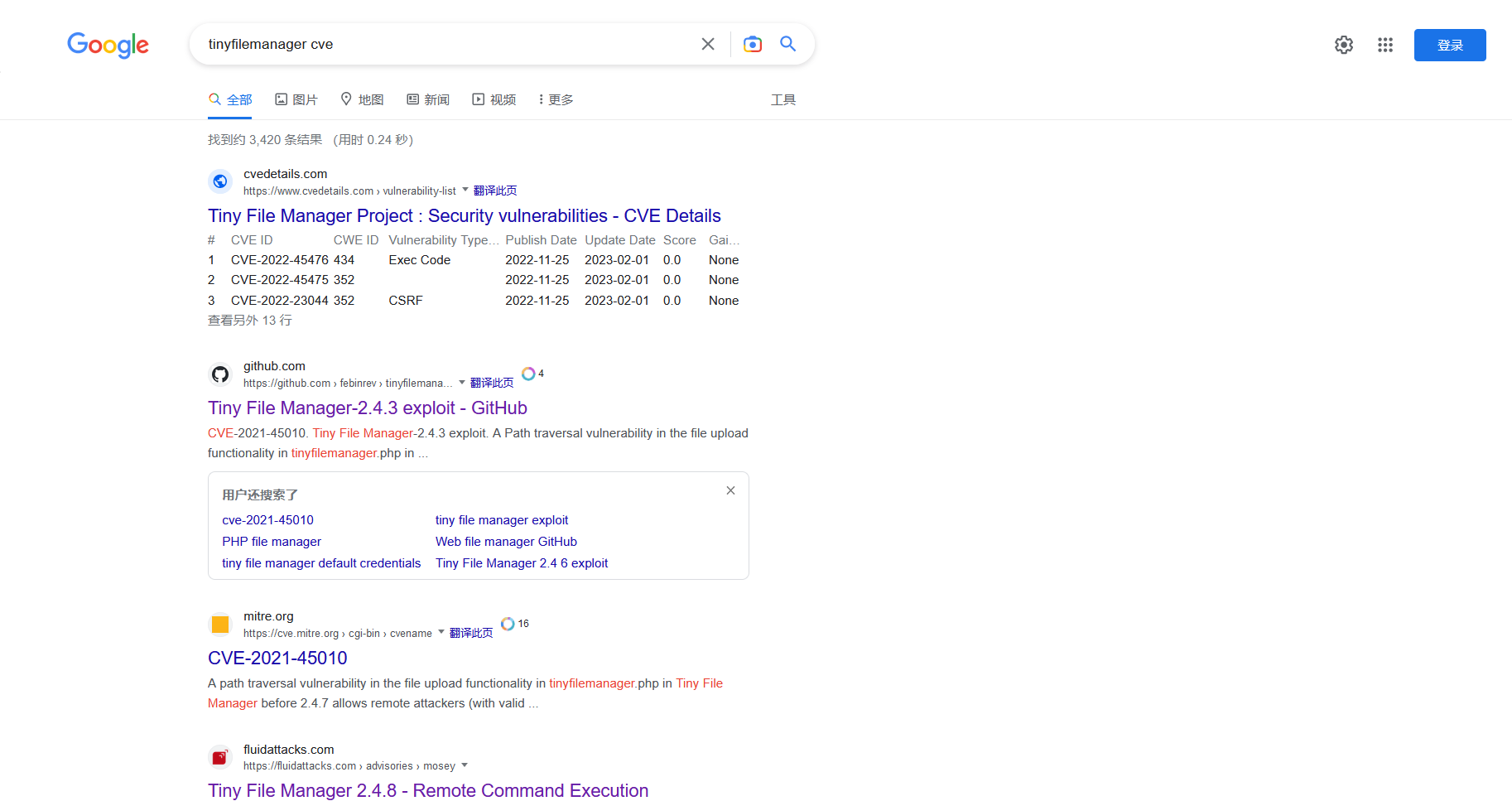Search related Tiny File Manager 2.4 6 exploit
Viewport: 1512px width, 801px height.
coord(522,563)
